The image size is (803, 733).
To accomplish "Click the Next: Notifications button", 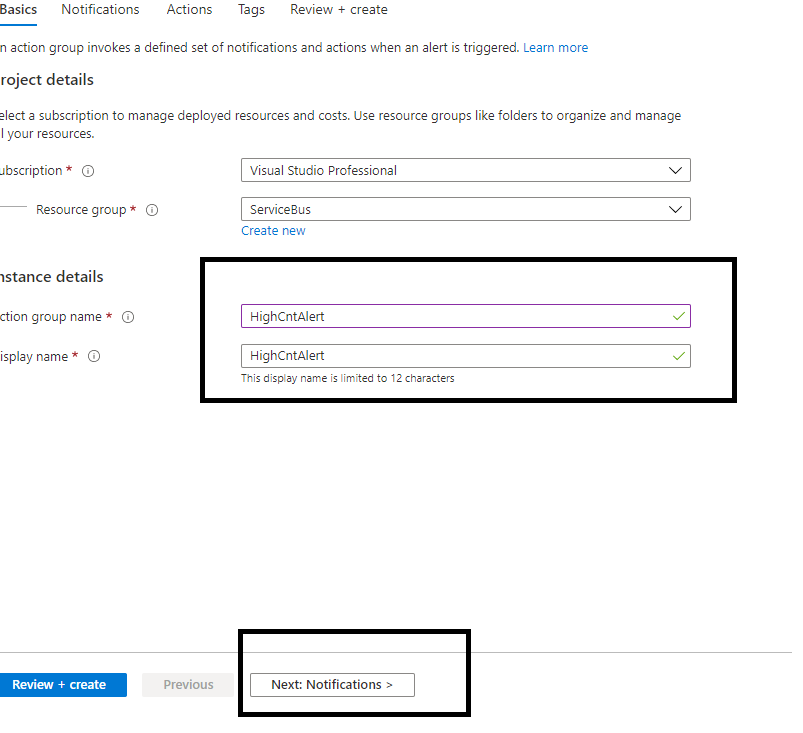I will point(332,685).
